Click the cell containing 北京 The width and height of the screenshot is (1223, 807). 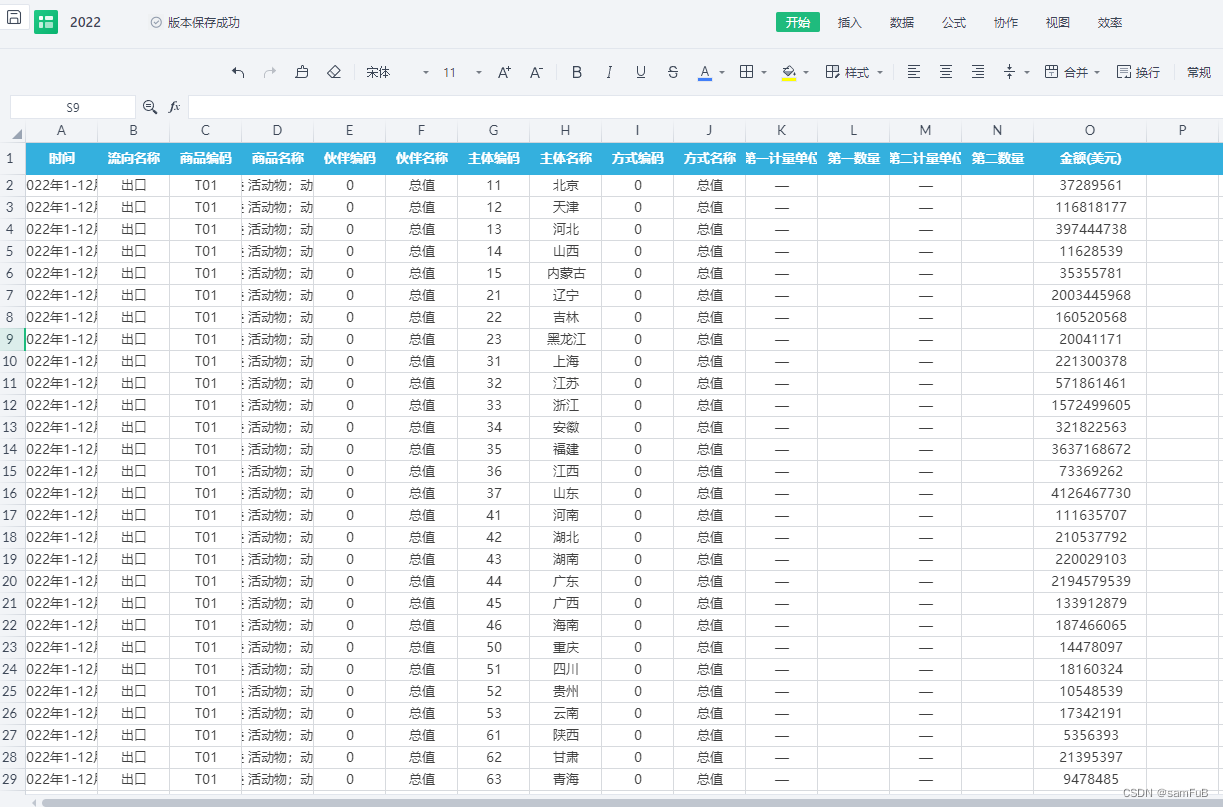[x=566, y=185]
